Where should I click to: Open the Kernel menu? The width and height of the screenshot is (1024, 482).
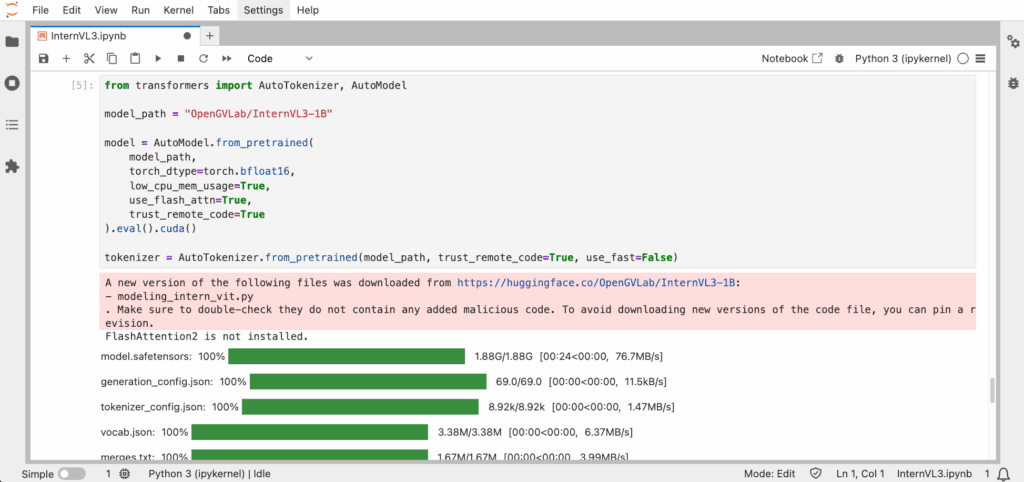(178, 10)
